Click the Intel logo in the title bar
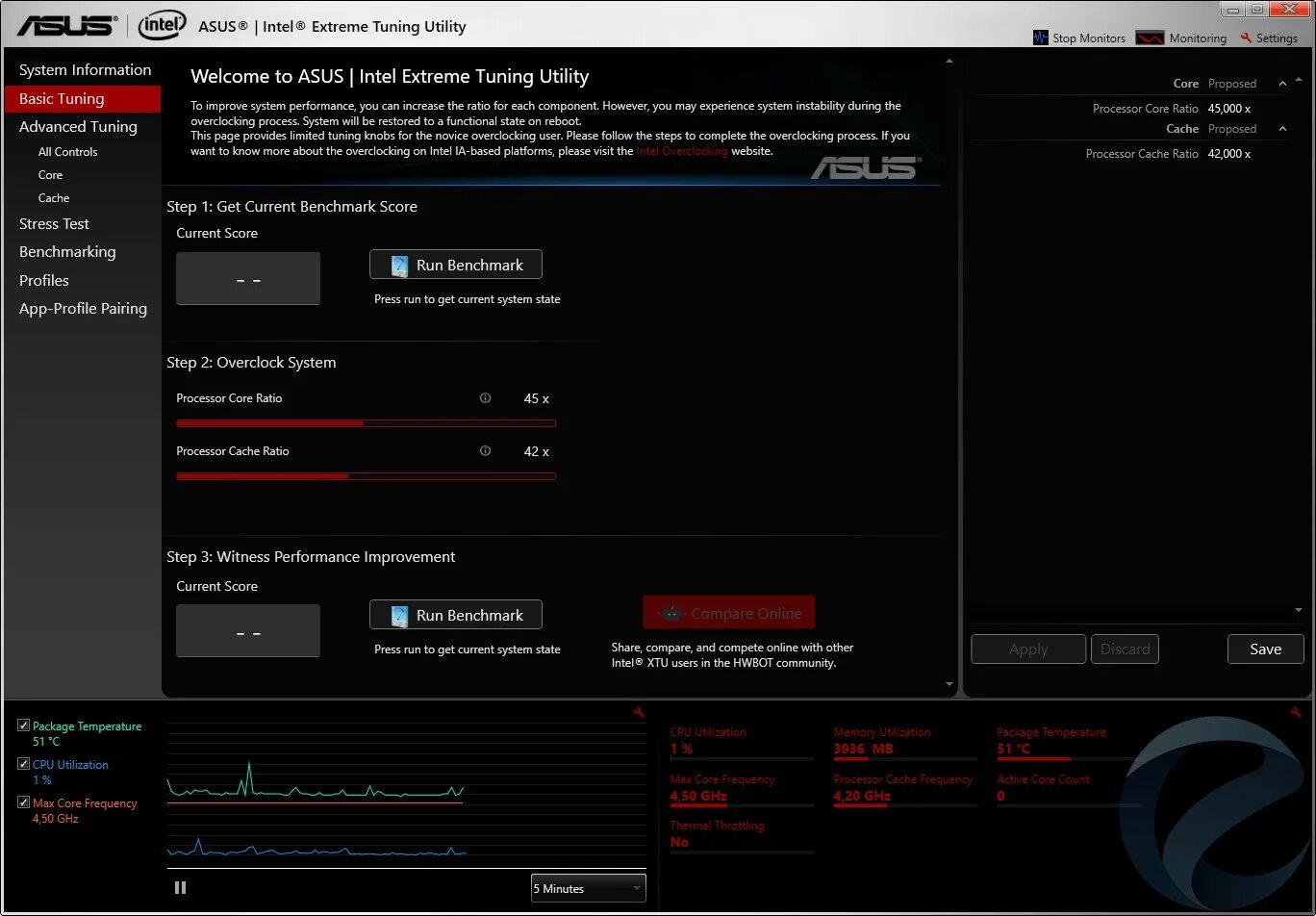The height and width of the screenshot is (916, 1316). pos(162,26)
